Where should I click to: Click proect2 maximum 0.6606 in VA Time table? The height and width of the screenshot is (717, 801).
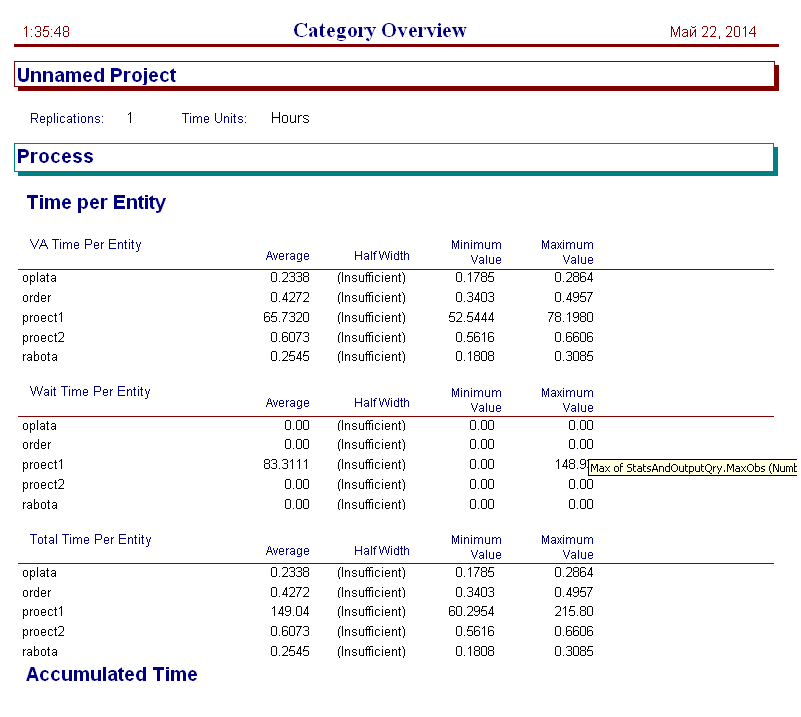coord(574,338)
